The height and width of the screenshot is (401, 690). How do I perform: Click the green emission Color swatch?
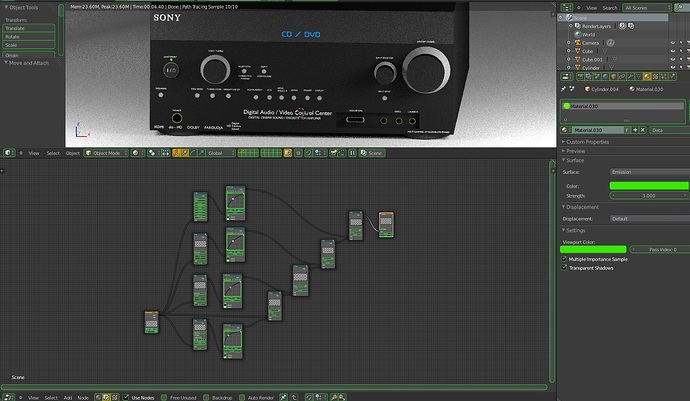(x=650, y=186)
